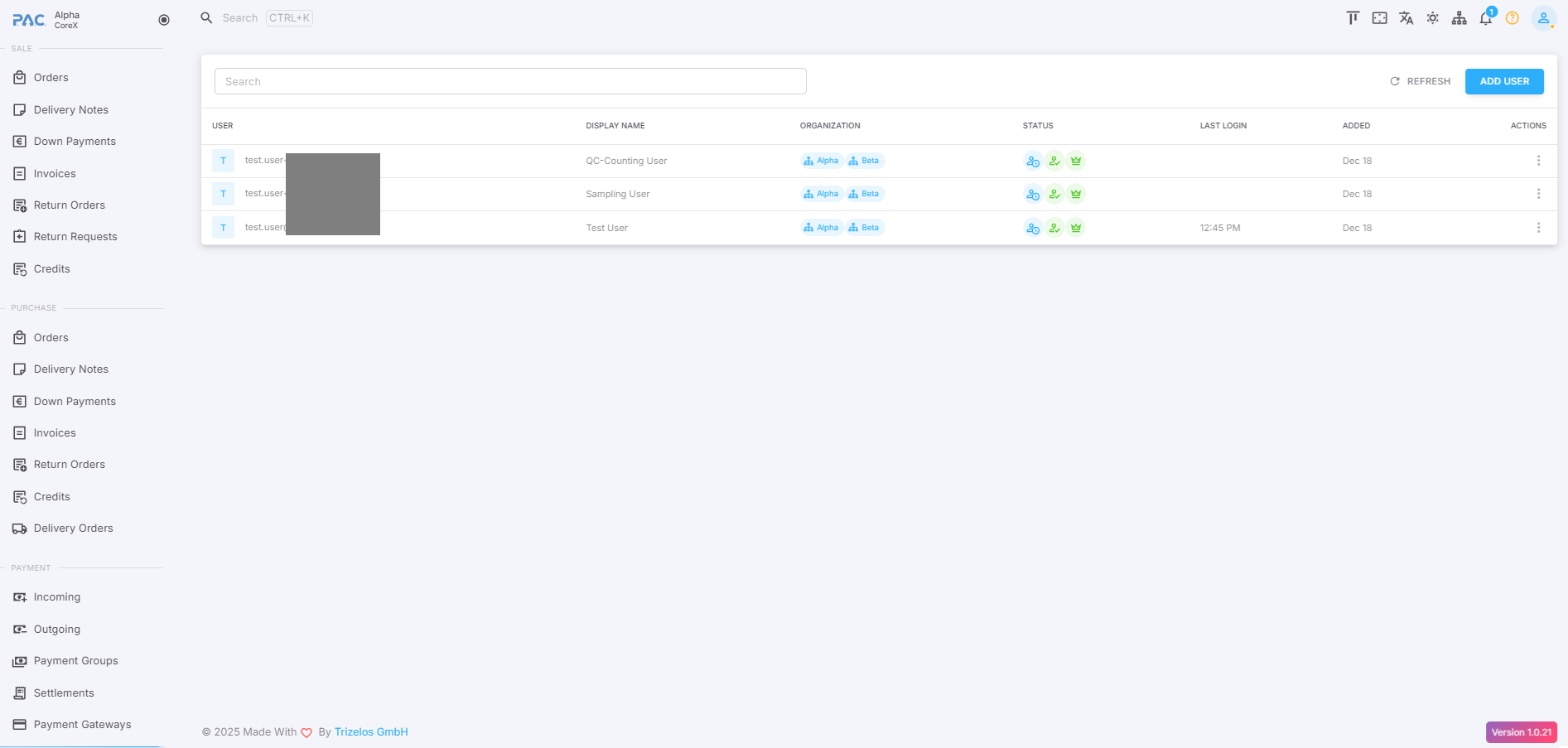Open Return Requests in Sale section
1568x748 pixels.
click(x=75, y=237)
